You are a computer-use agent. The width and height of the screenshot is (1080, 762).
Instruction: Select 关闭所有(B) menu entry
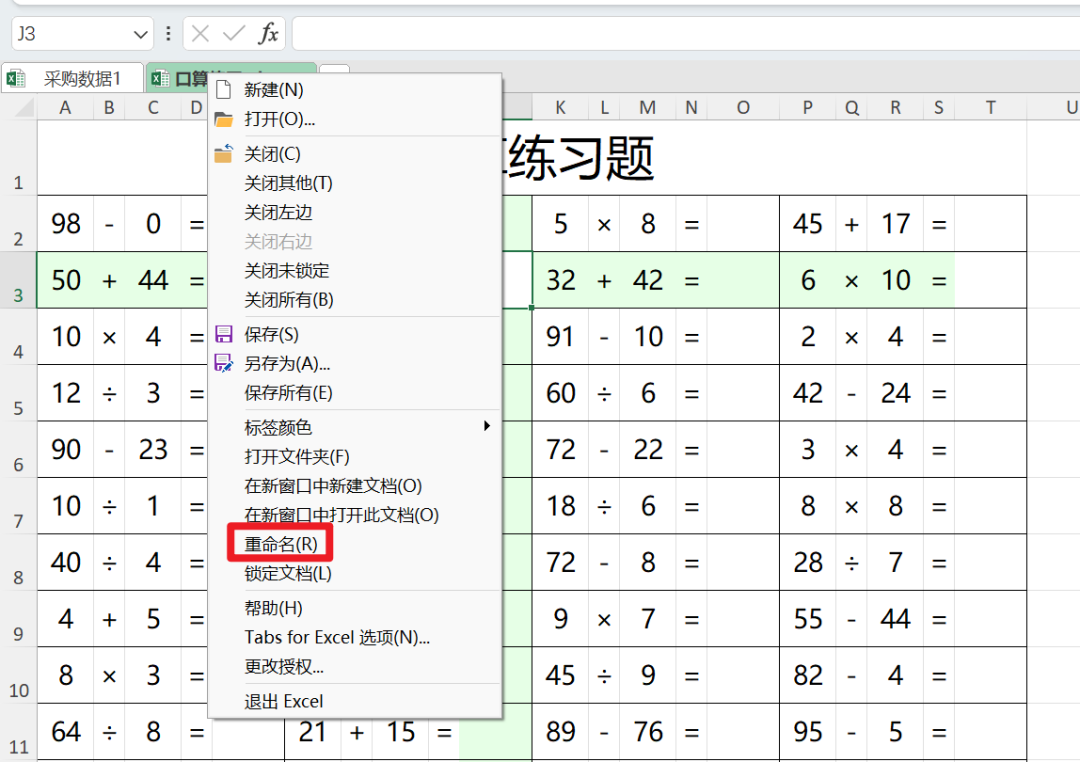pos(355,300)
